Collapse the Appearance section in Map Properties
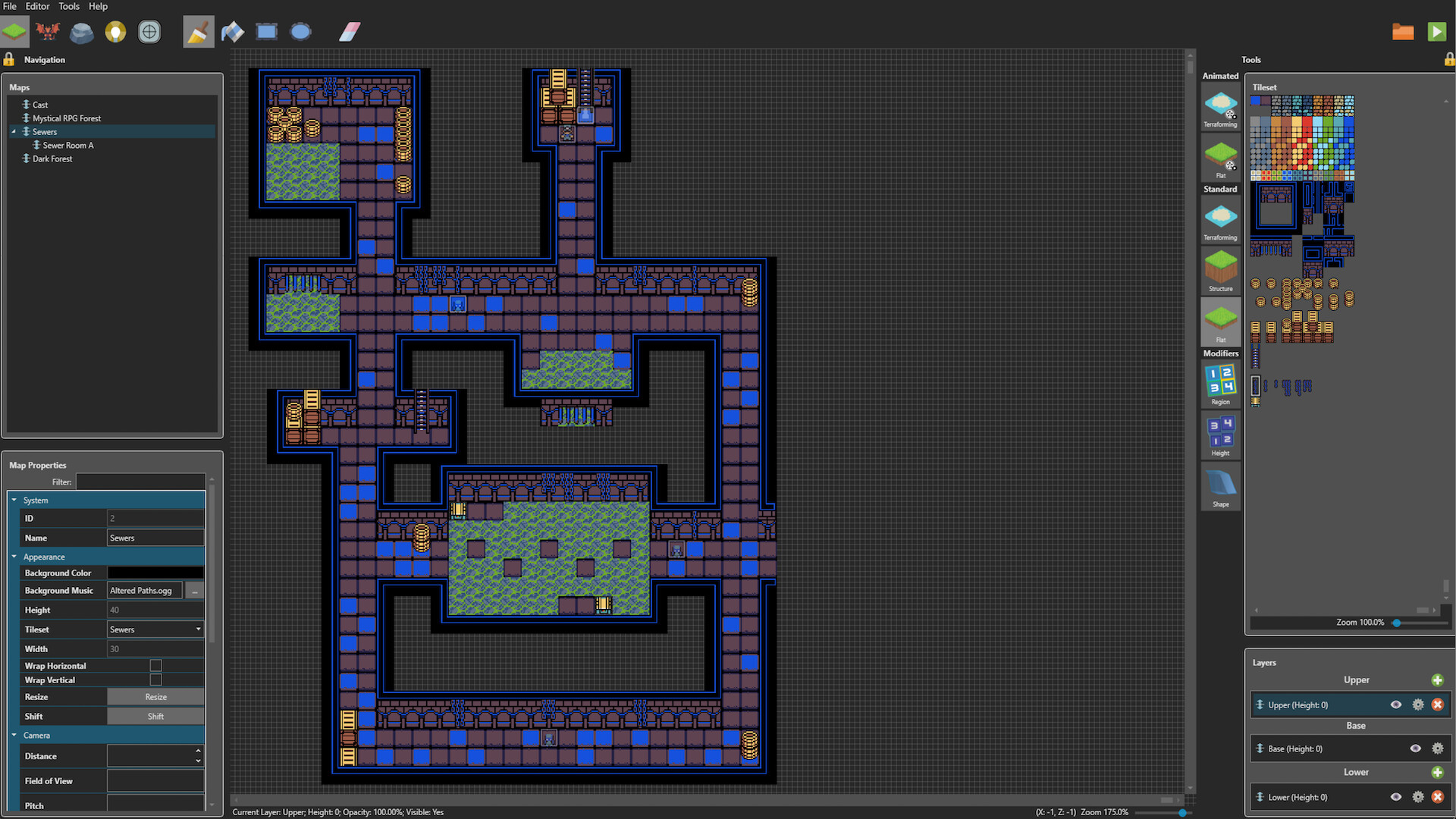Screen dimensions: 1456x819 click(x=13, y=556)
